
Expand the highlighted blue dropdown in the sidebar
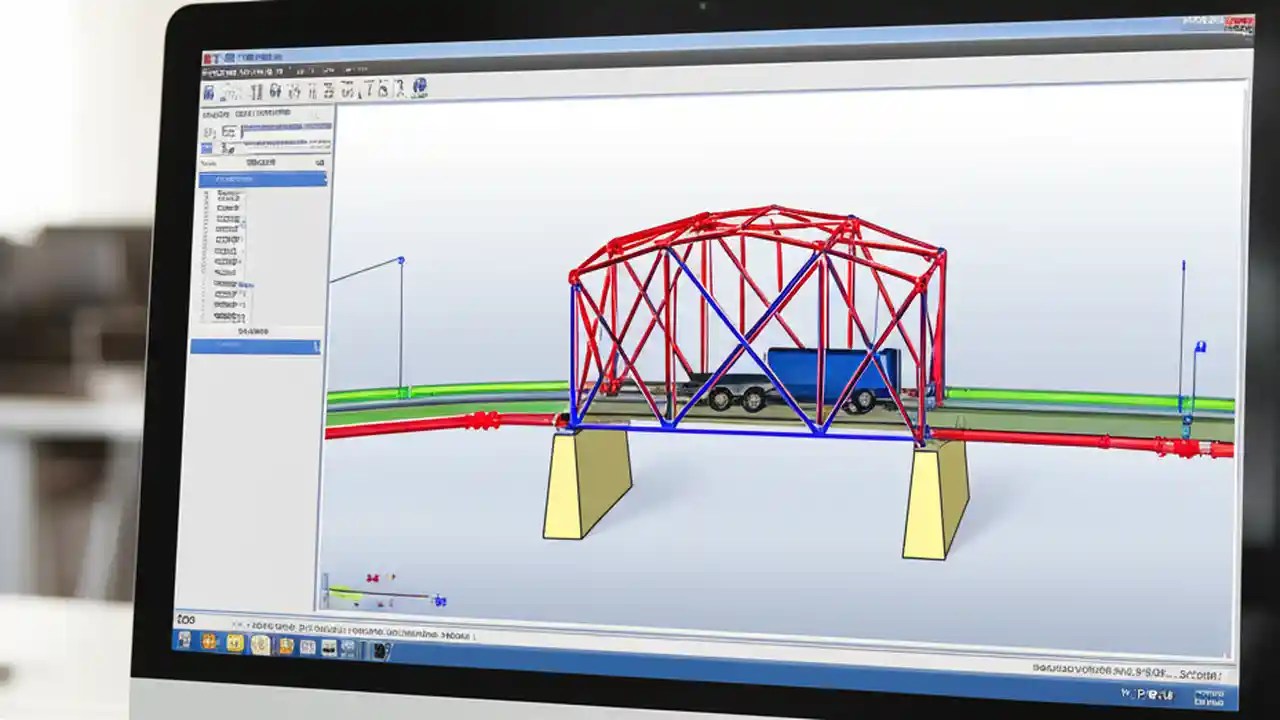click(x=325, y=179)
